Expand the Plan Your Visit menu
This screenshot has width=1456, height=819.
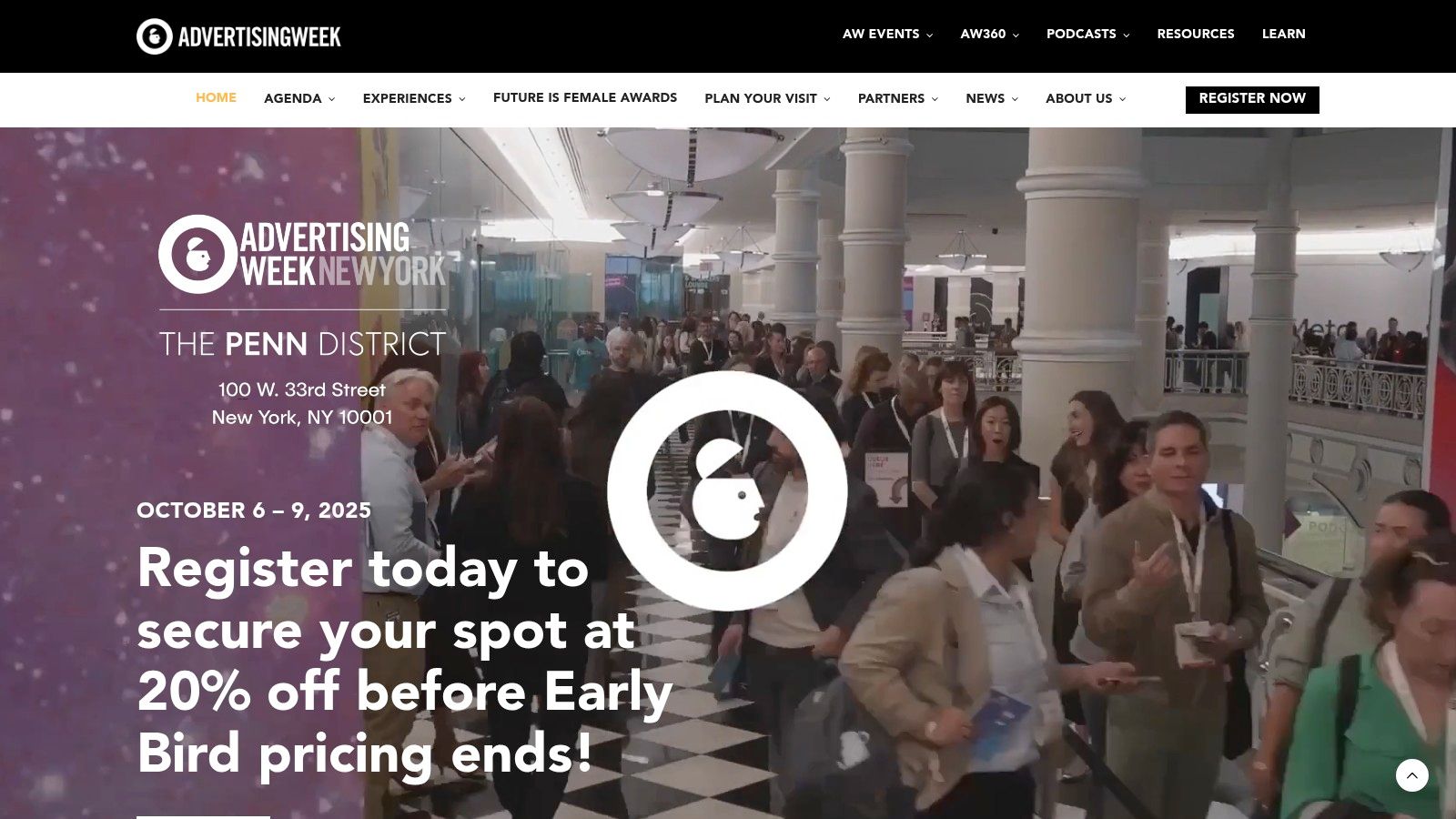767,98
